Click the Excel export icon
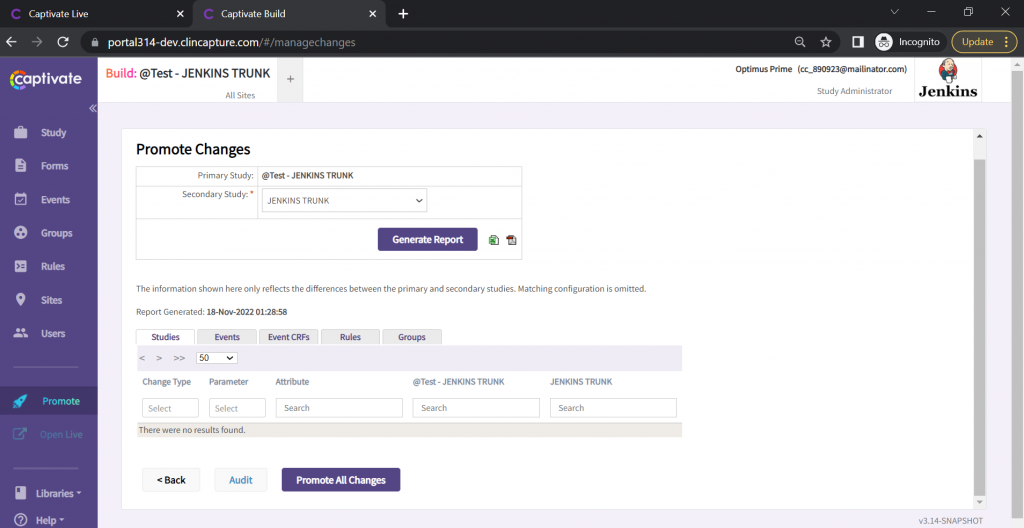The width and height of the screenshot is (1024, 528). point(494,240)
